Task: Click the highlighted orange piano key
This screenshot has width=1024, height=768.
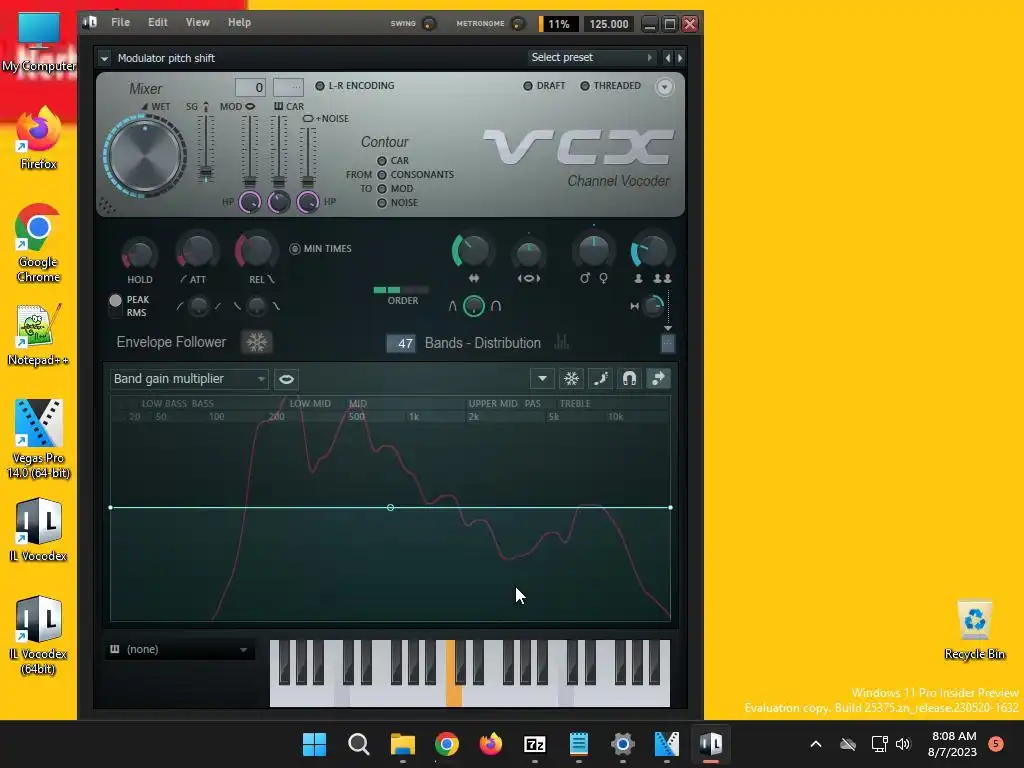Action: tap(453, 692)
